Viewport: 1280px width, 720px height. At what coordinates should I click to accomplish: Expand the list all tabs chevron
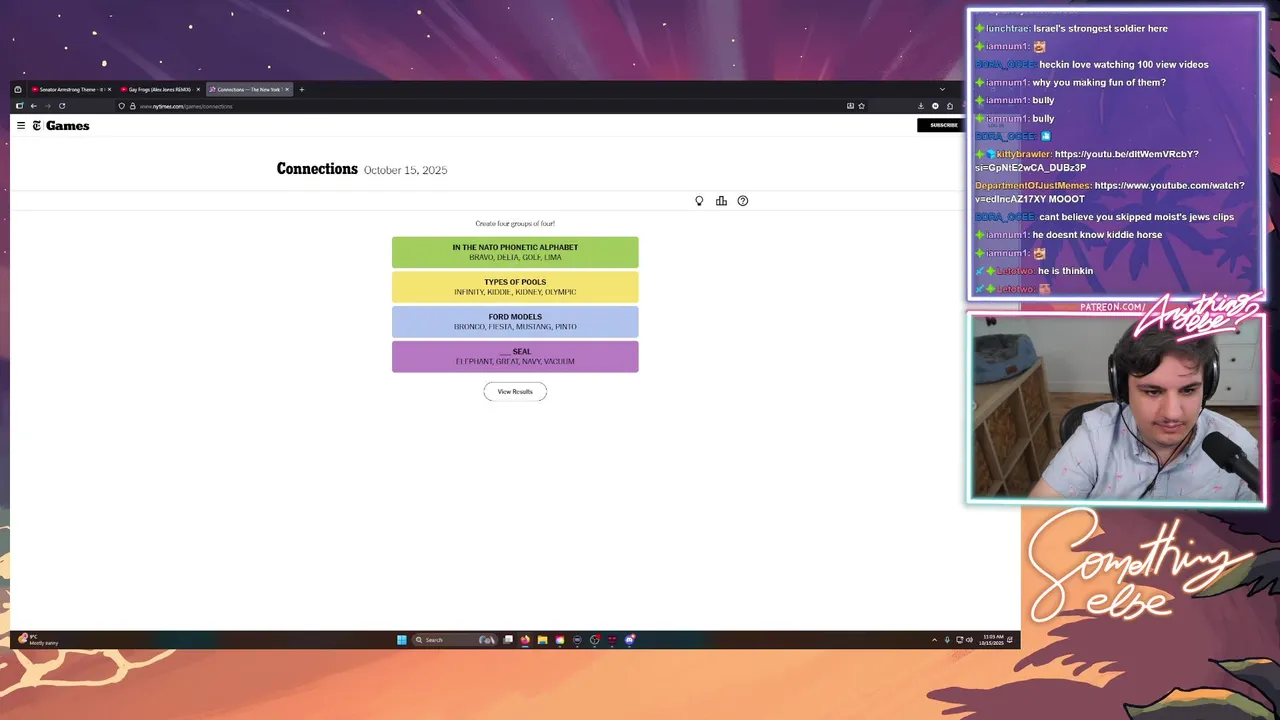(942, 89)
